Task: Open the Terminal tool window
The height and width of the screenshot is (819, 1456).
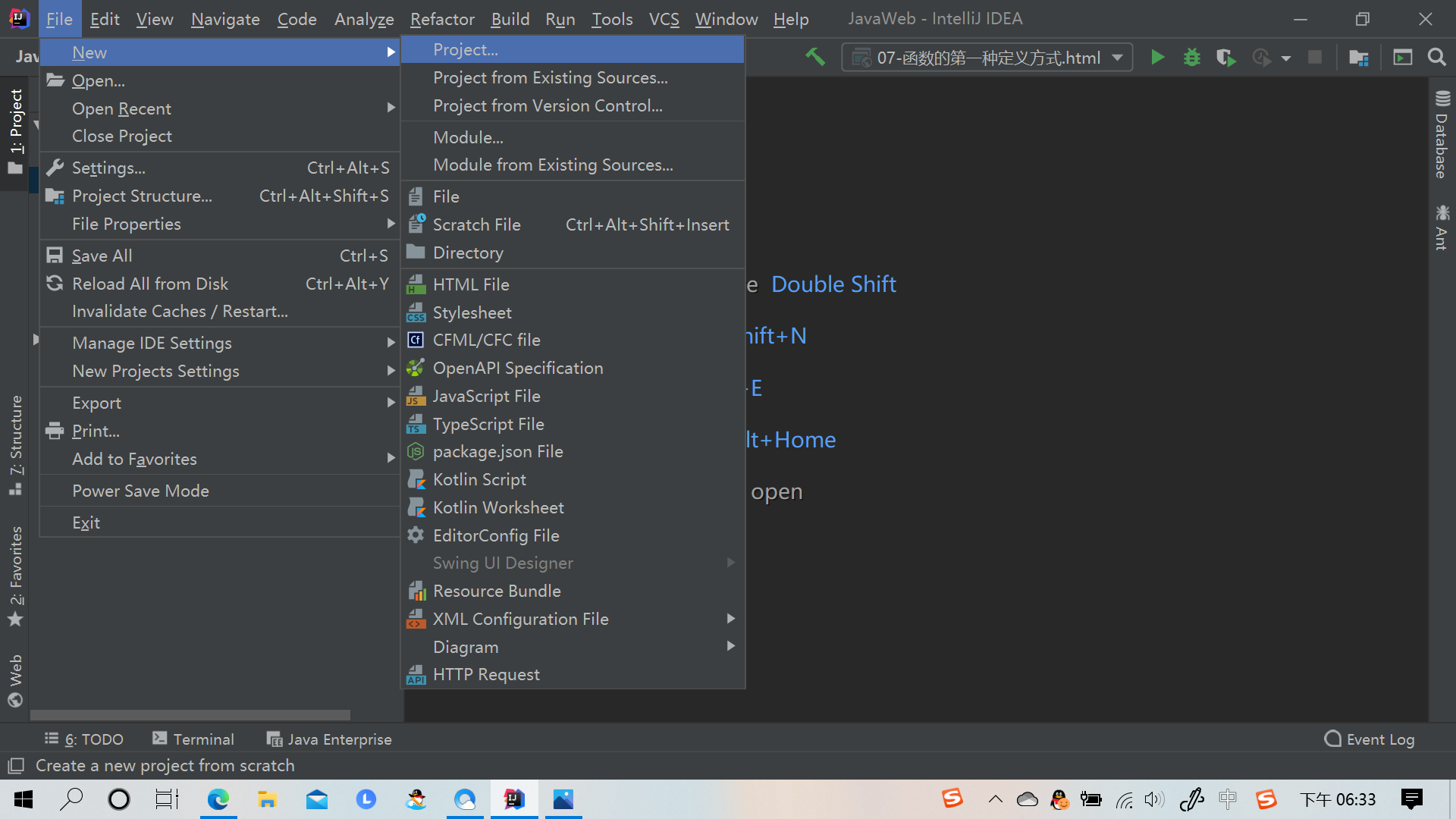Action: click(193, 739)
